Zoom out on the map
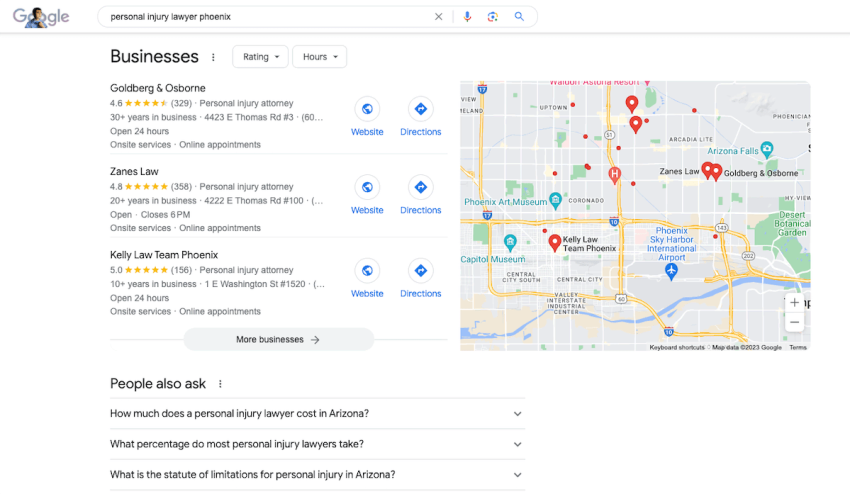850x494 pixels. pyautogui.click(x=794, y=323)
